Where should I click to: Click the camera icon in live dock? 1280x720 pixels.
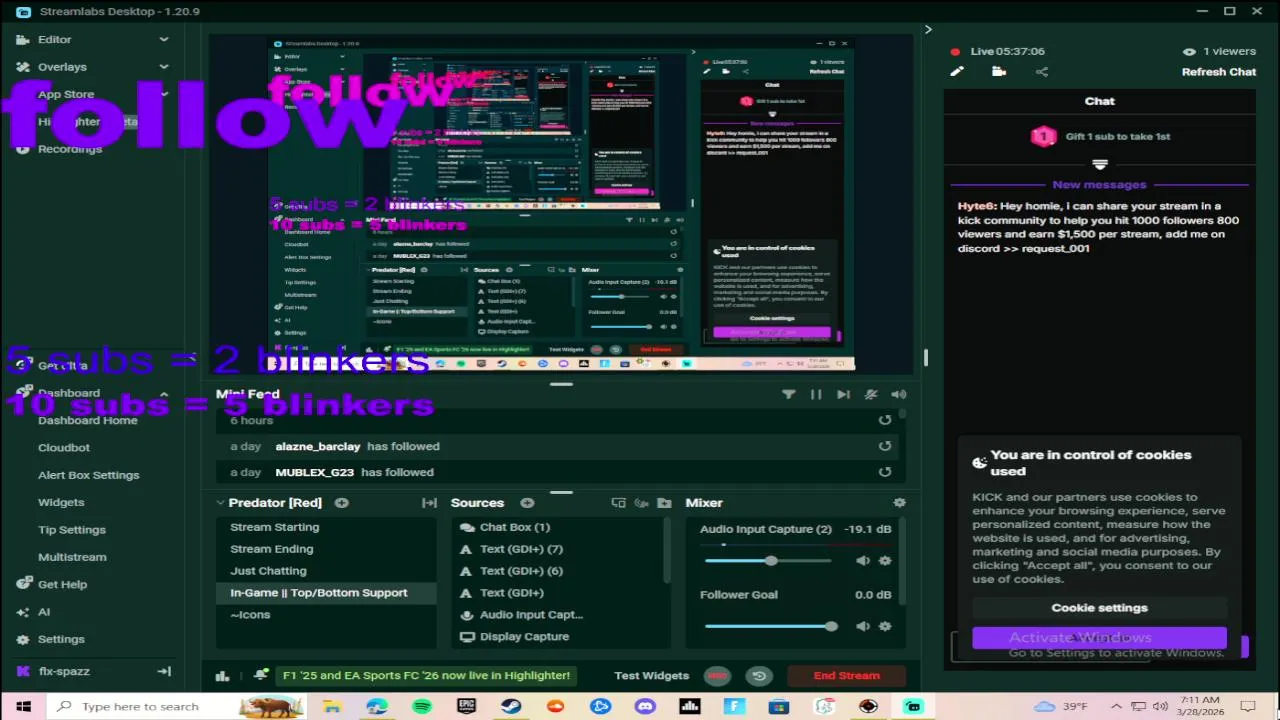click(999, 71)
